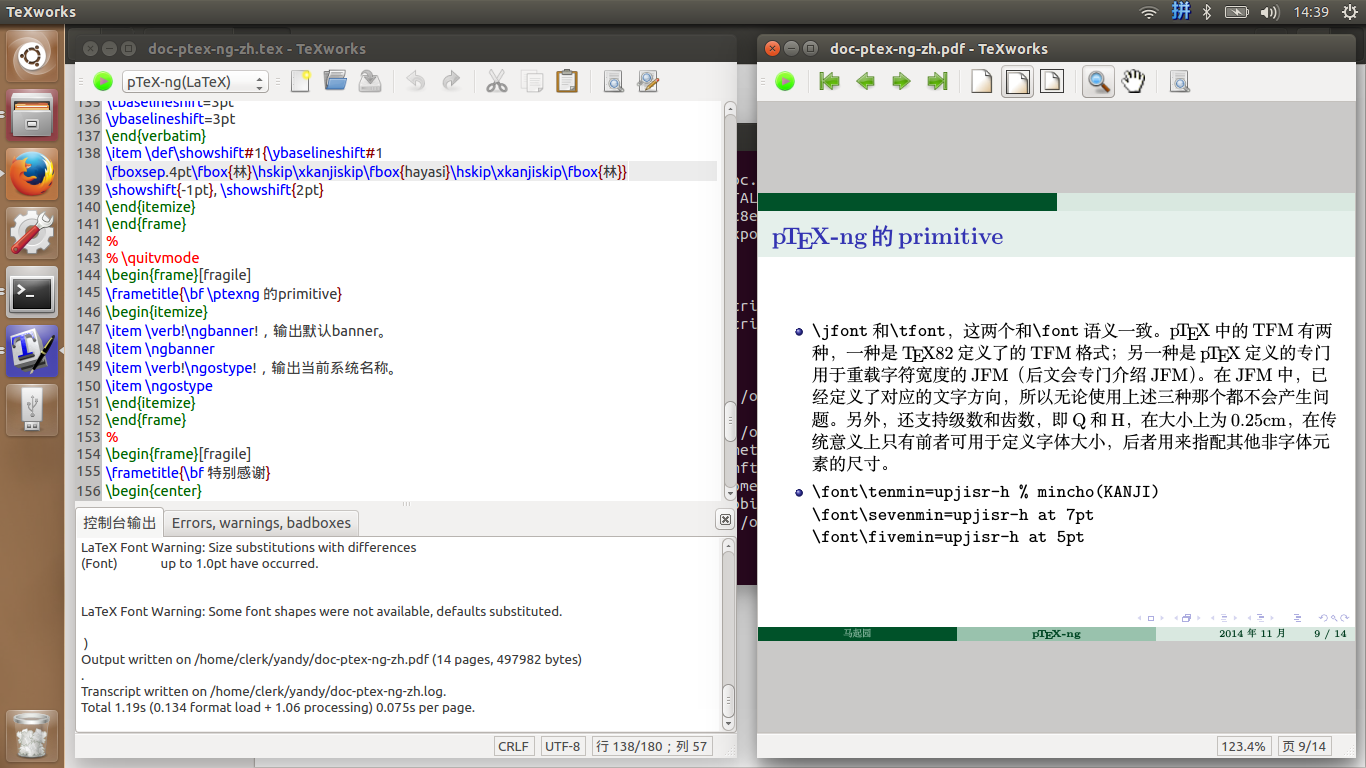This screenshot has width=1366, height=768.
Task: Switch to 控制台输出 tab
Action: 120,522
